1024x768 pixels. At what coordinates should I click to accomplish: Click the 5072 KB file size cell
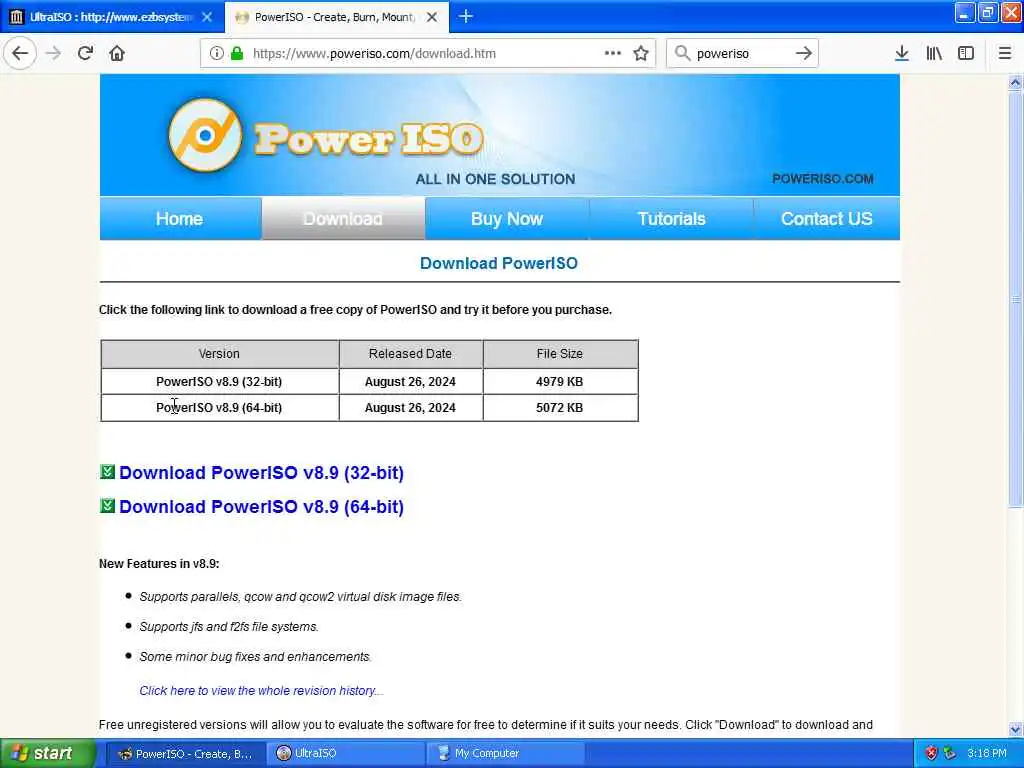[x=560, y=408]
